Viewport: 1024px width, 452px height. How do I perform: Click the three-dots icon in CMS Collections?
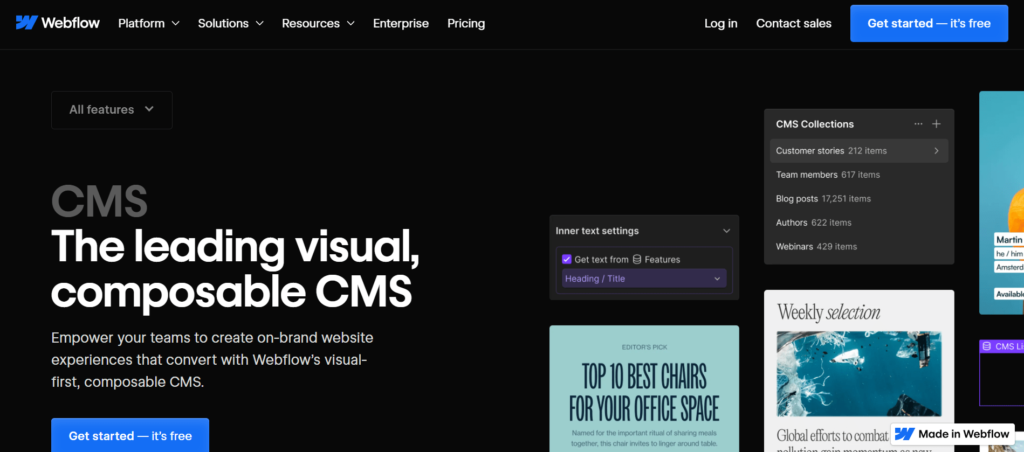coord(918,124)
